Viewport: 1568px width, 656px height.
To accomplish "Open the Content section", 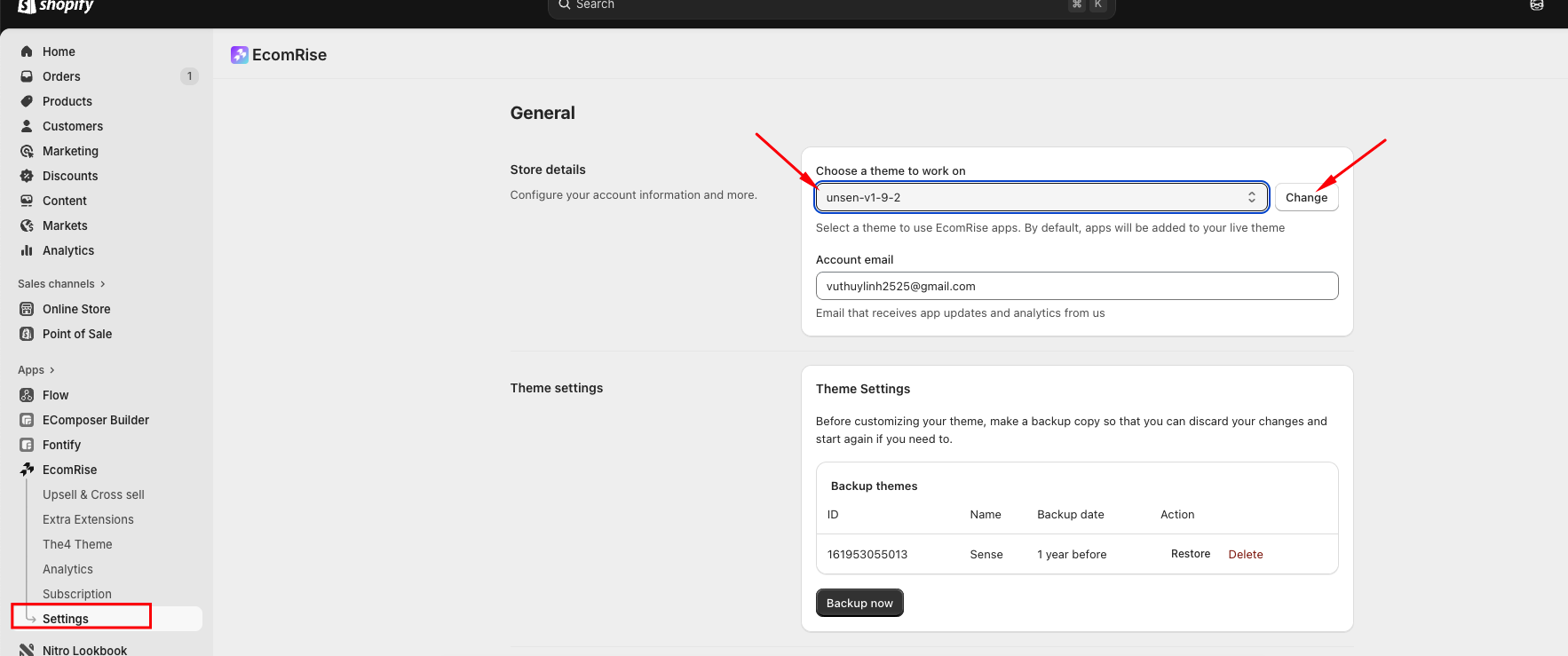I will (x=65, y=201).
